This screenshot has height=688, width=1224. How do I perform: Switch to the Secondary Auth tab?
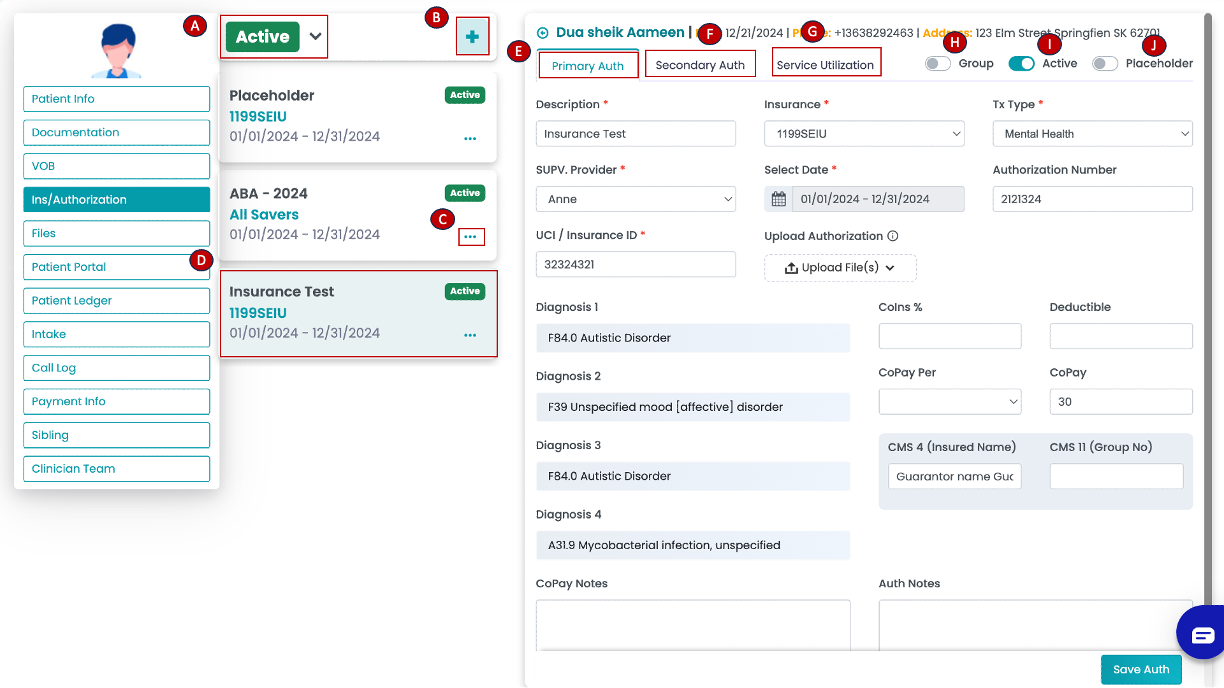[x=700, y=65]
